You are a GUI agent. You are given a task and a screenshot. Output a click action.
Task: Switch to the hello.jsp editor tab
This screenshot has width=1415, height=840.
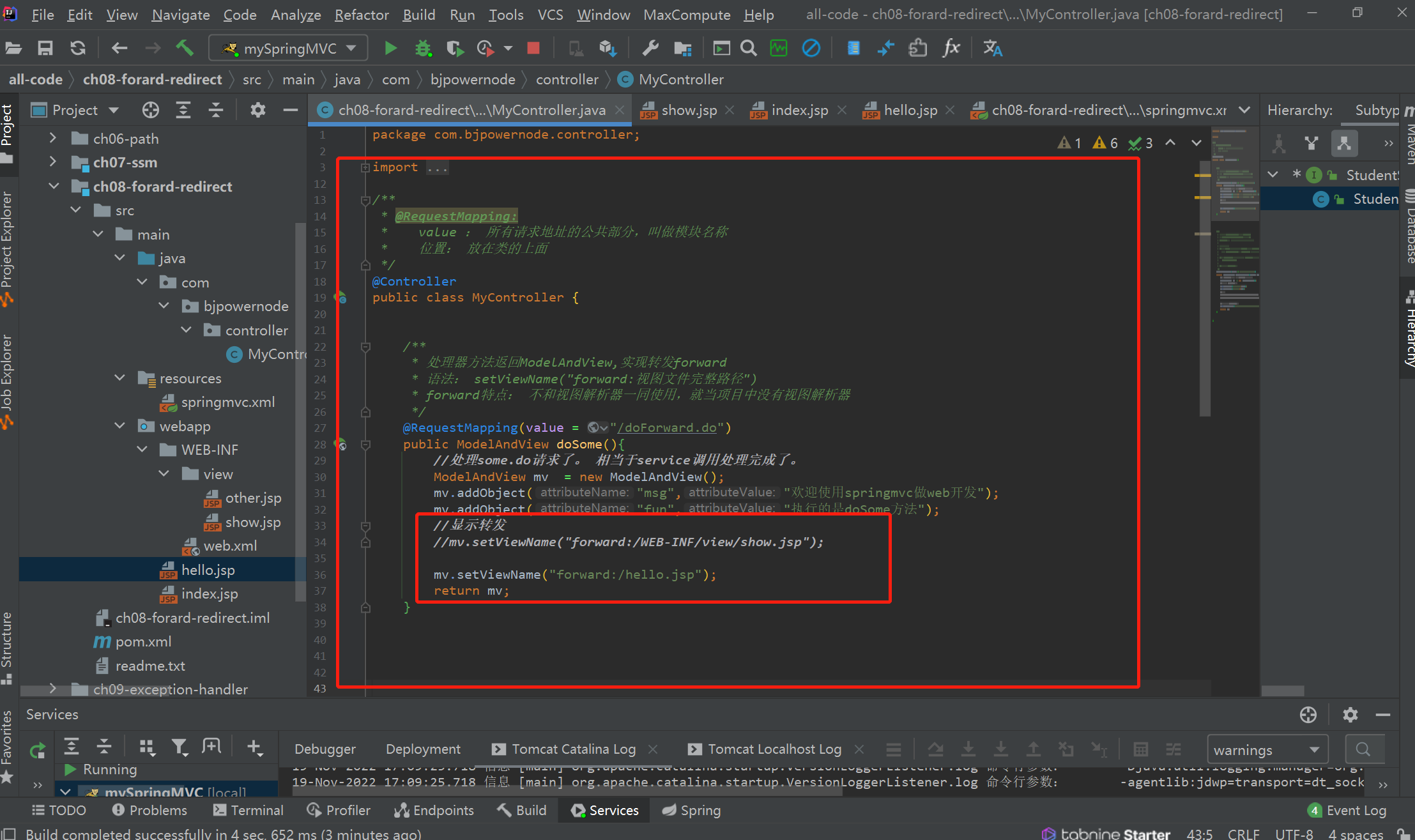tap(909, 110)
